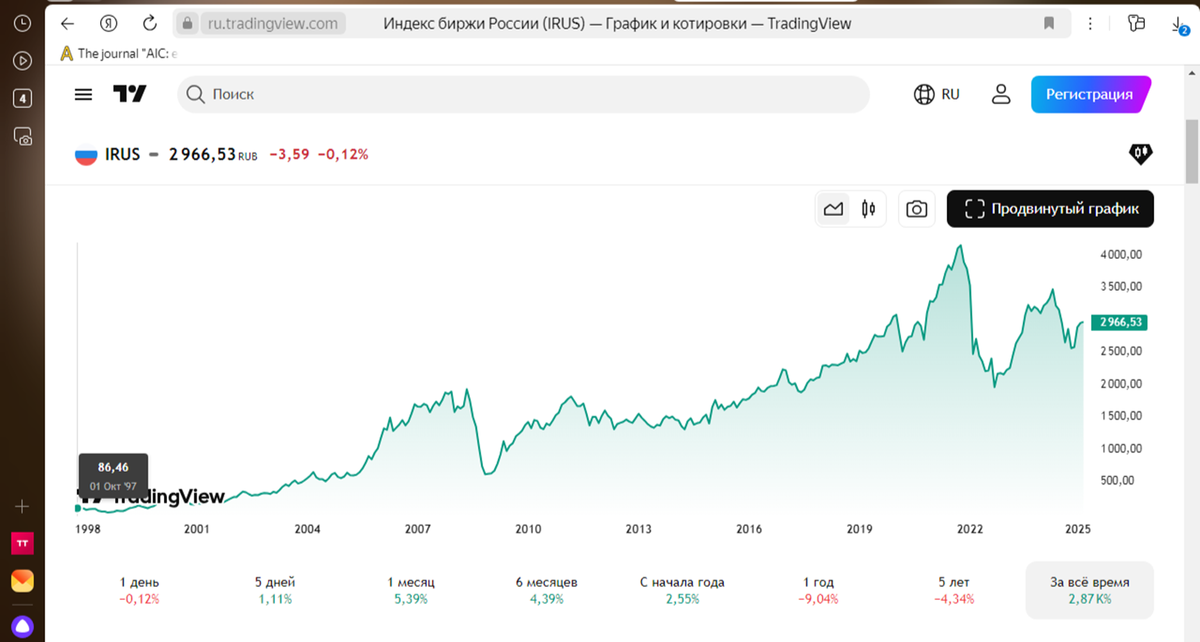Open the RU language selector

(x=936, y=94)
